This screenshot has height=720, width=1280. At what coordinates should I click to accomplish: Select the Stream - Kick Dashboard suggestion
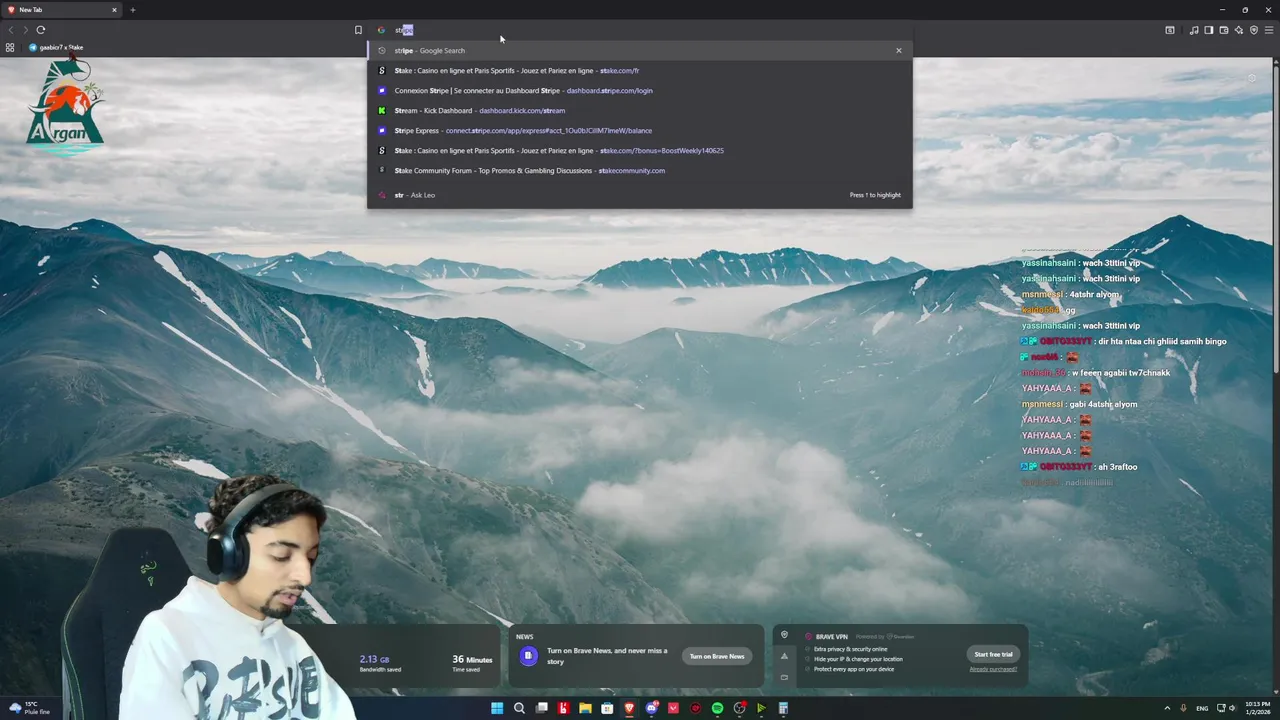click(640, 110)
